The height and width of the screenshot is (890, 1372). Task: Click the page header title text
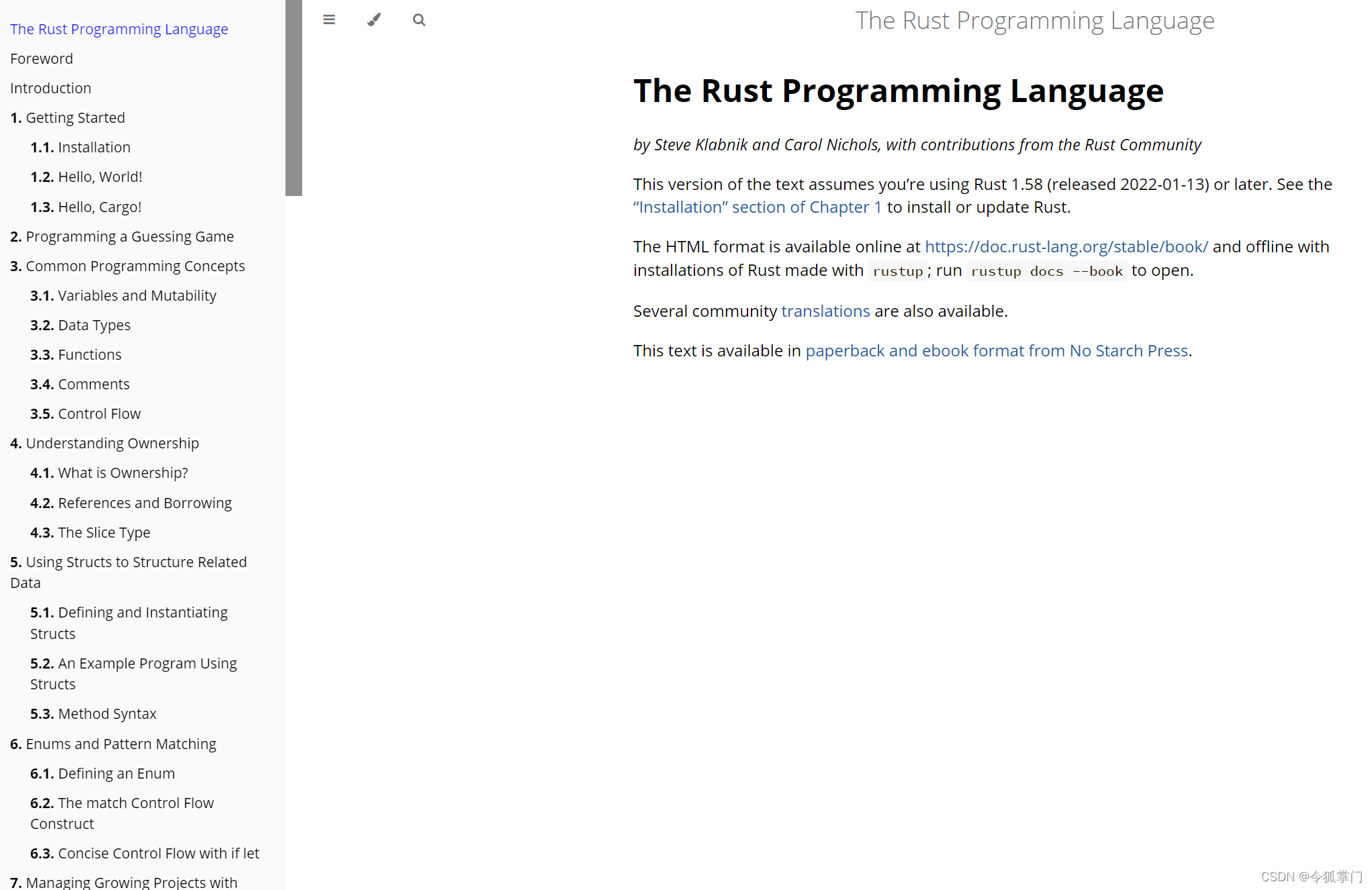(1035, 21)
